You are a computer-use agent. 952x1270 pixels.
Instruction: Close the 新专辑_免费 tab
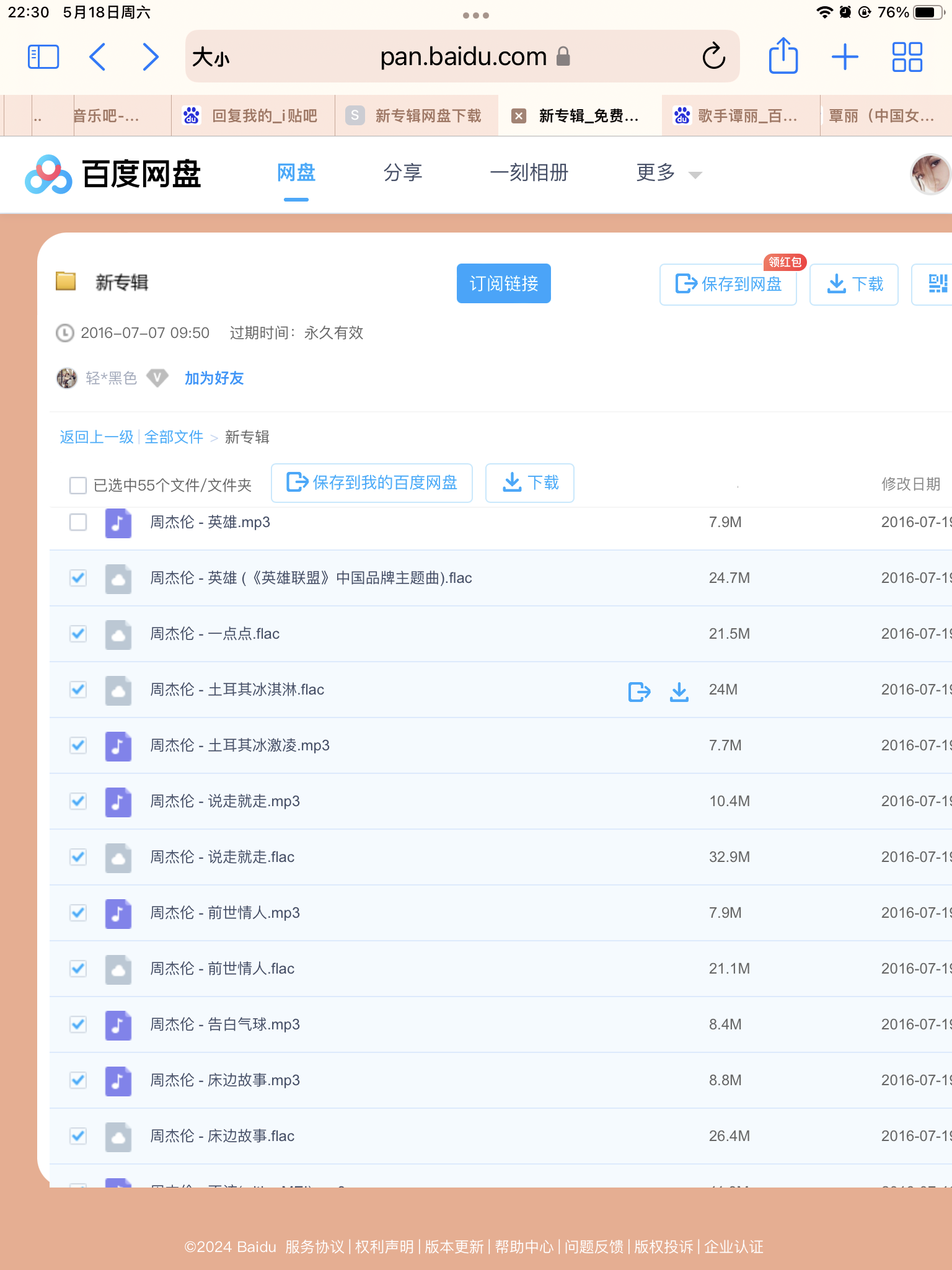point(519,116)
